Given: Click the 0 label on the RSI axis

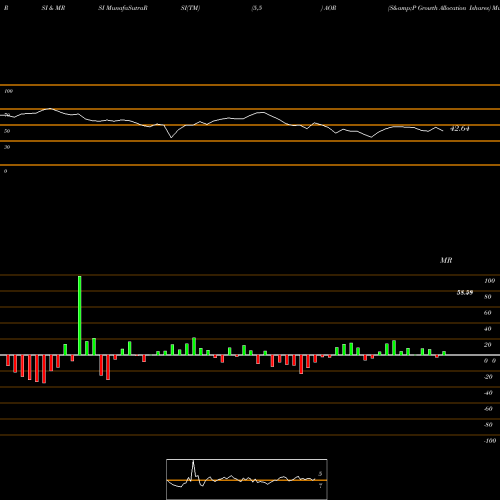Looking at the screenshot, I should [x=5, y=171].
